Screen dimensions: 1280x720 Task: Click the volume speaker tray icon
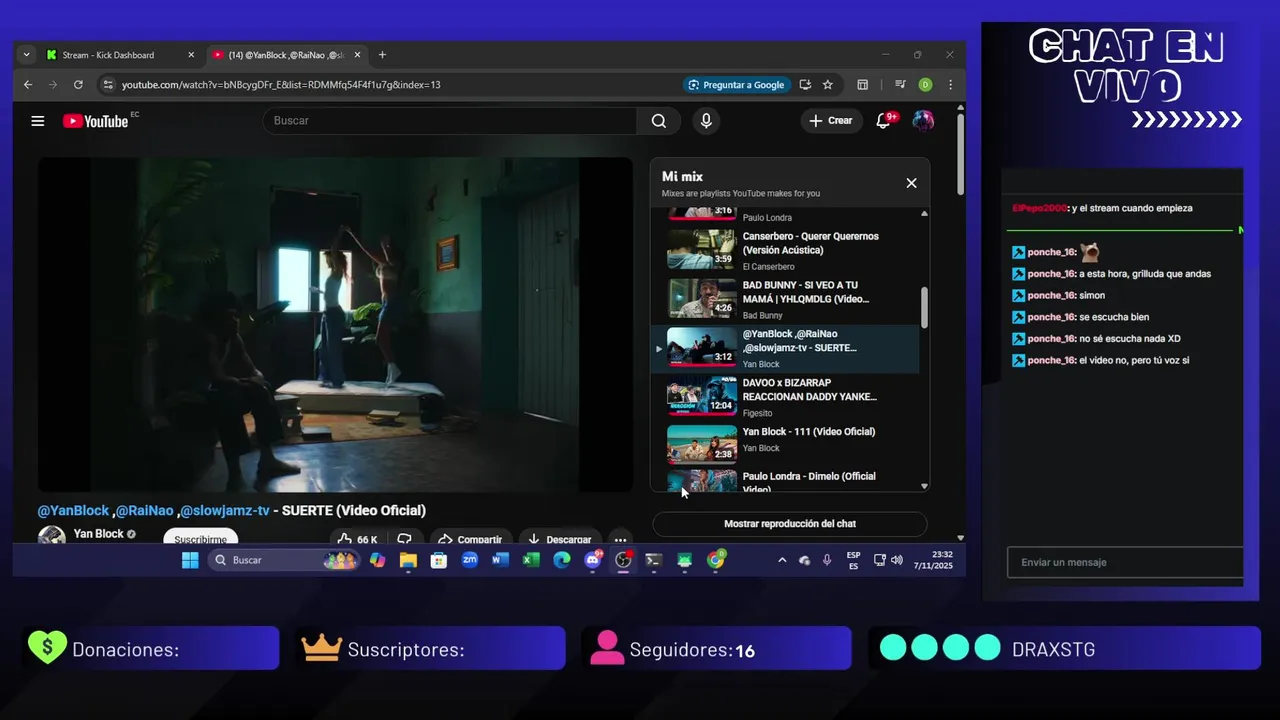(x=896, y=560)
